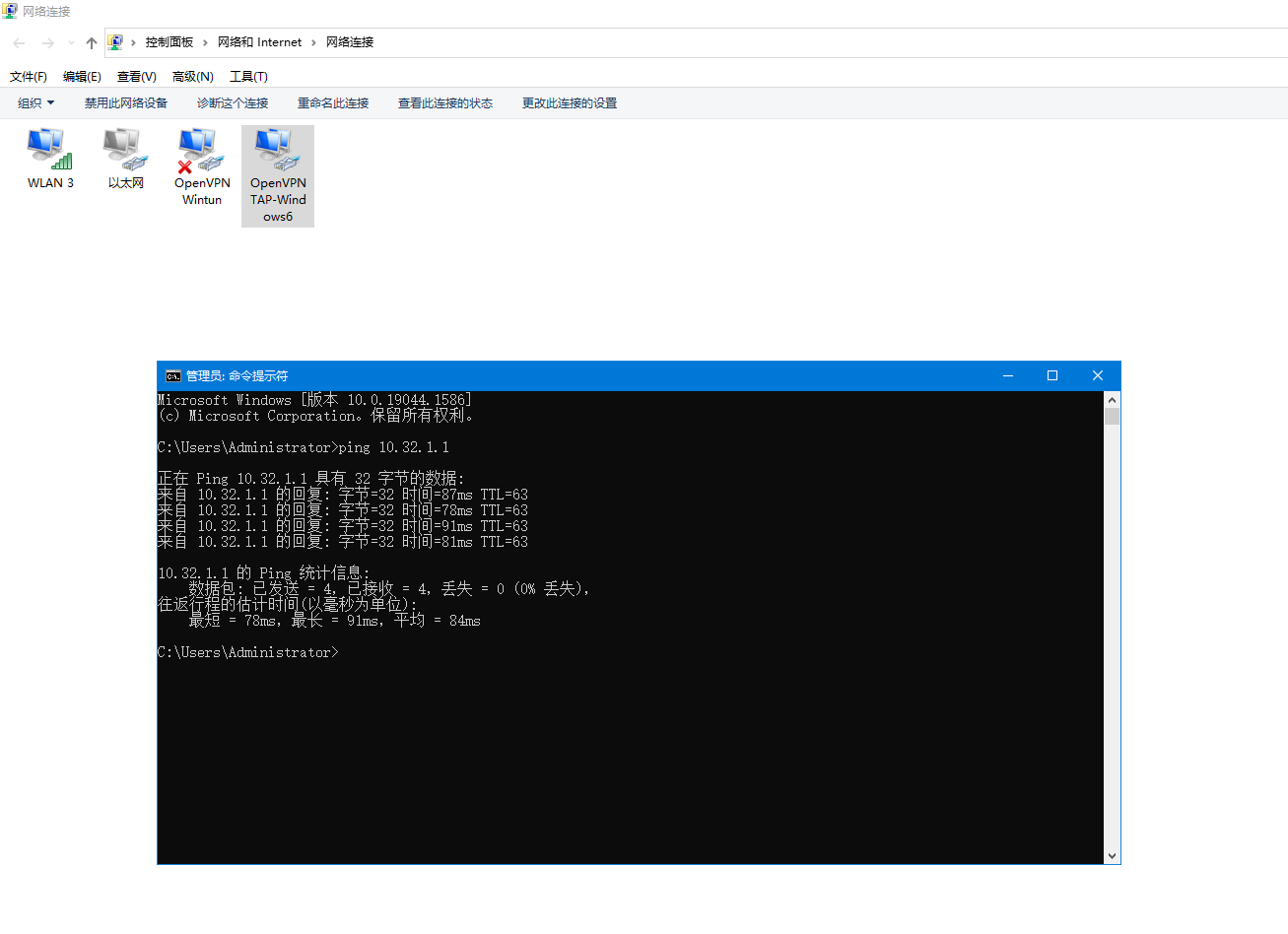Expand chevron after 控制面板 in address bar
1288x934 pixels.
coord(205,42)
